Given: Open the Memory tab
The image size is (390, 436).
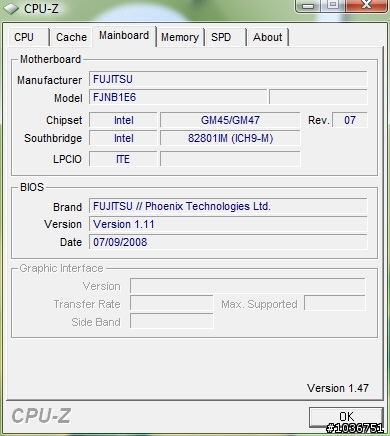Looking at the screenshot, I should [x=180, y=37].
